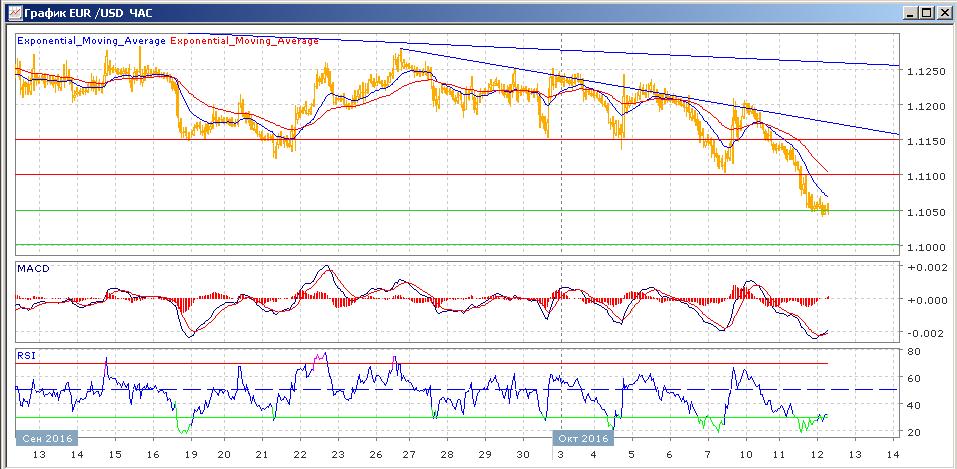This screenshot has width=957, height=469.
Task: Maximize the EUR/USD chart window
Action: tap(926, 12)
